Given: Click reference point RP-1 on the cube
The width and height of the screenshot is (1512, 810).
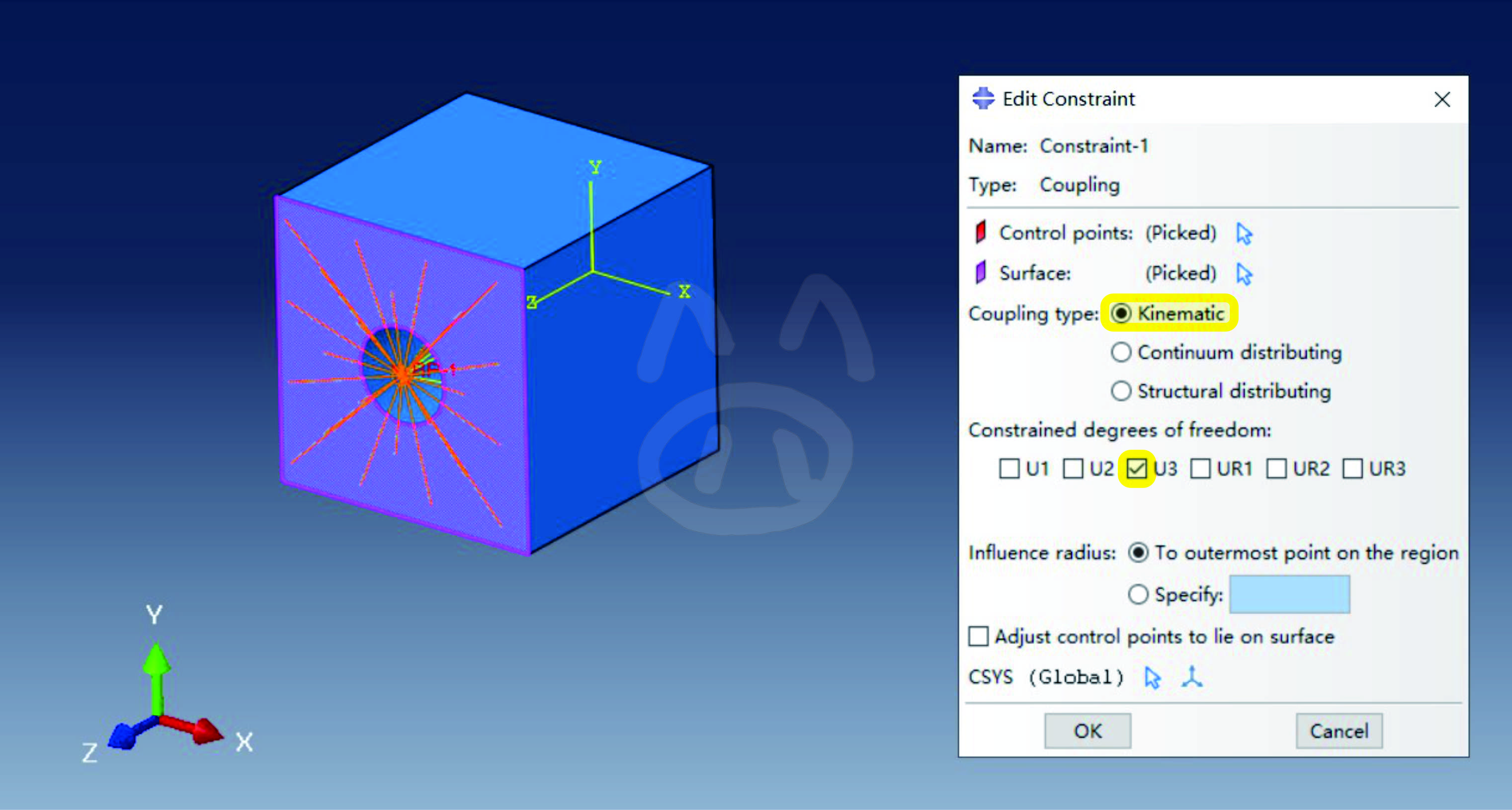Looking at the screenshot, I should [x=404, y=372].
